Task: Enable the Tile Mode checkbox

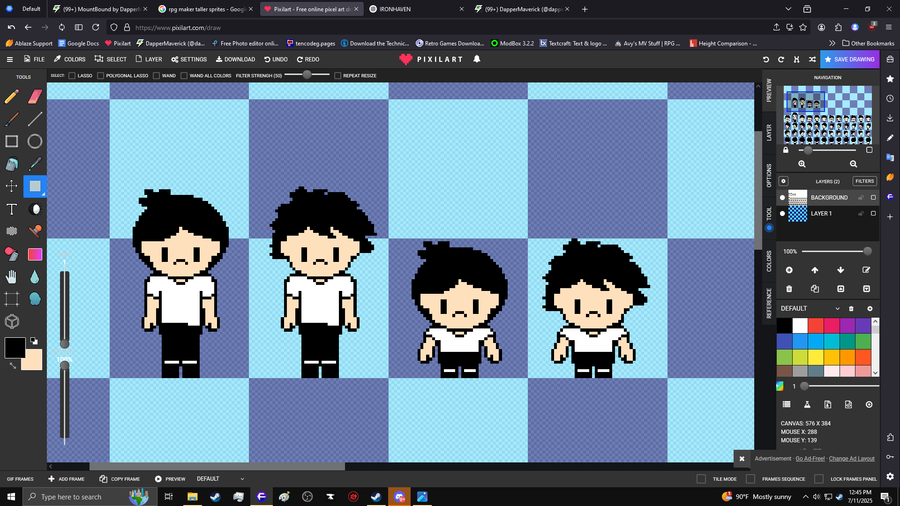Action: 701,479
